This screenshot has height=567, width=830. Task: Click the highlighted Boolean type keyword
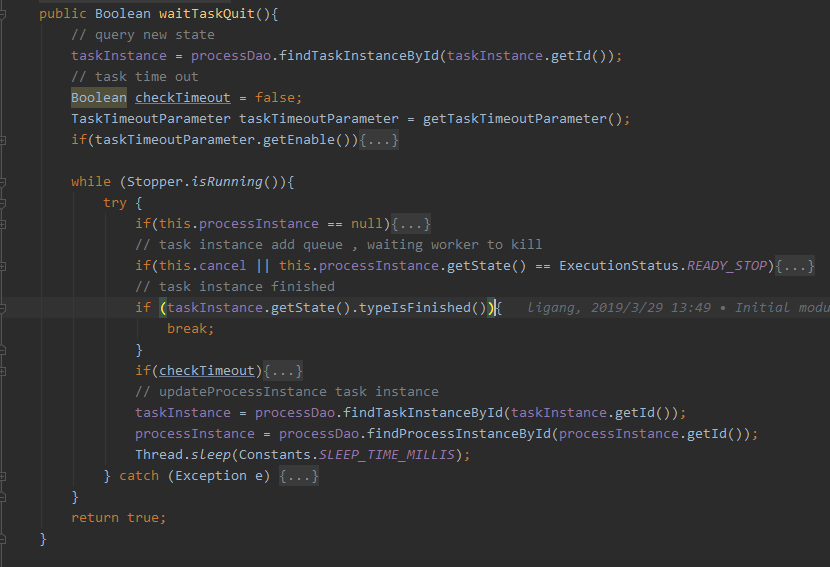point(99,98)
